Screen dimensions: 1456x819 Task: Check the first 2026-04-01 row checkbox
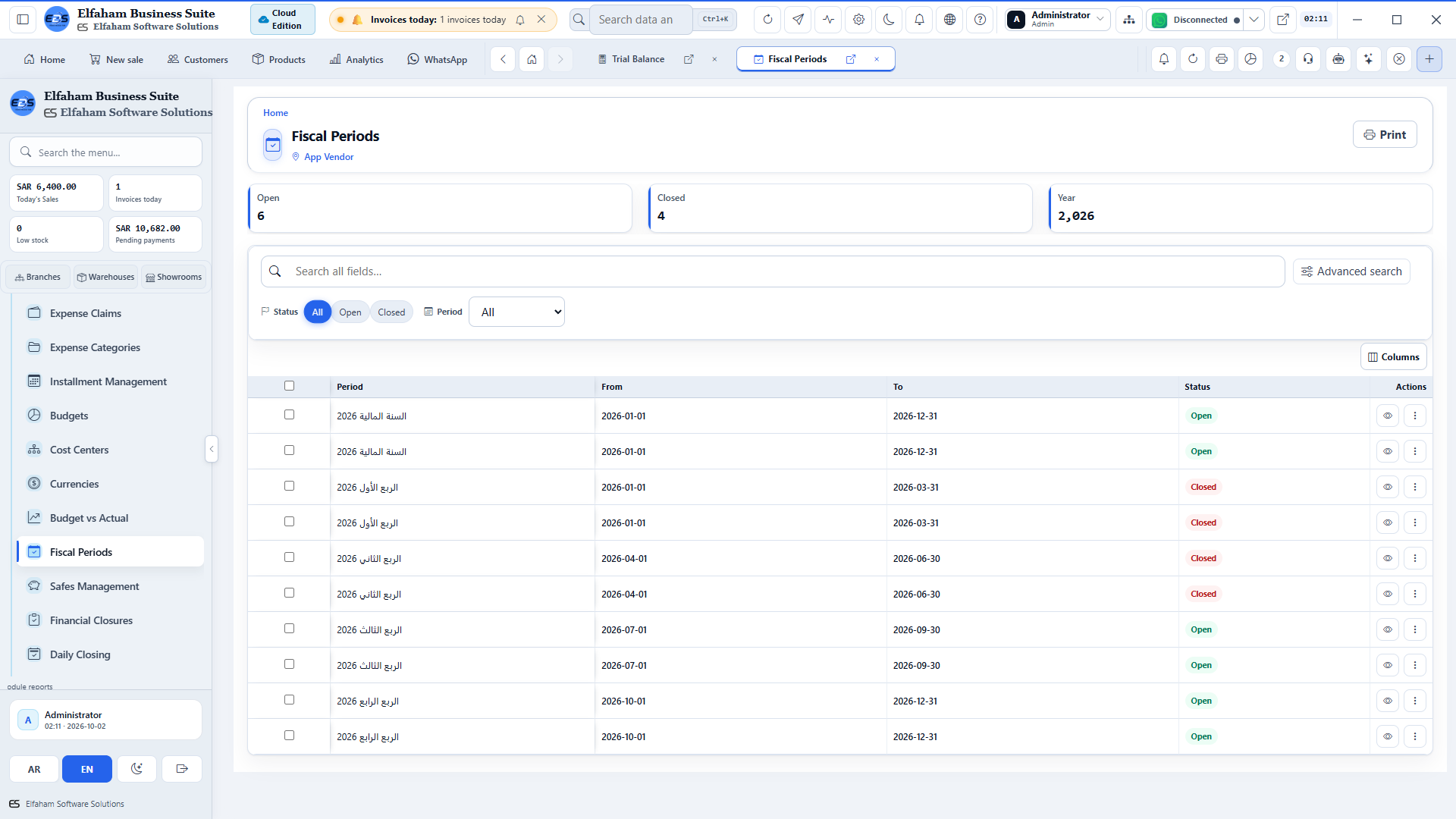pyautogui.click(x=289, y=557)
